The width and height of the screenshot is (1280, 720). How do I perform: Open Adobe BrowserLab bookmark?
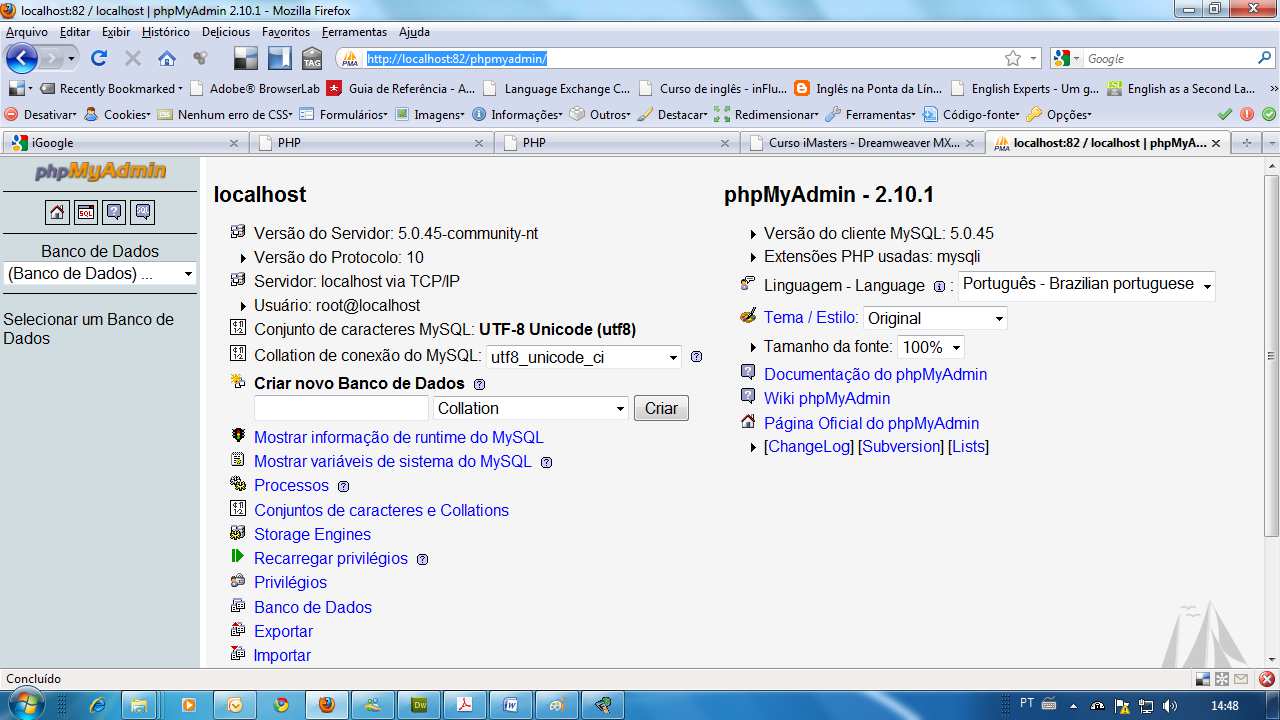[x=255, y=88]
